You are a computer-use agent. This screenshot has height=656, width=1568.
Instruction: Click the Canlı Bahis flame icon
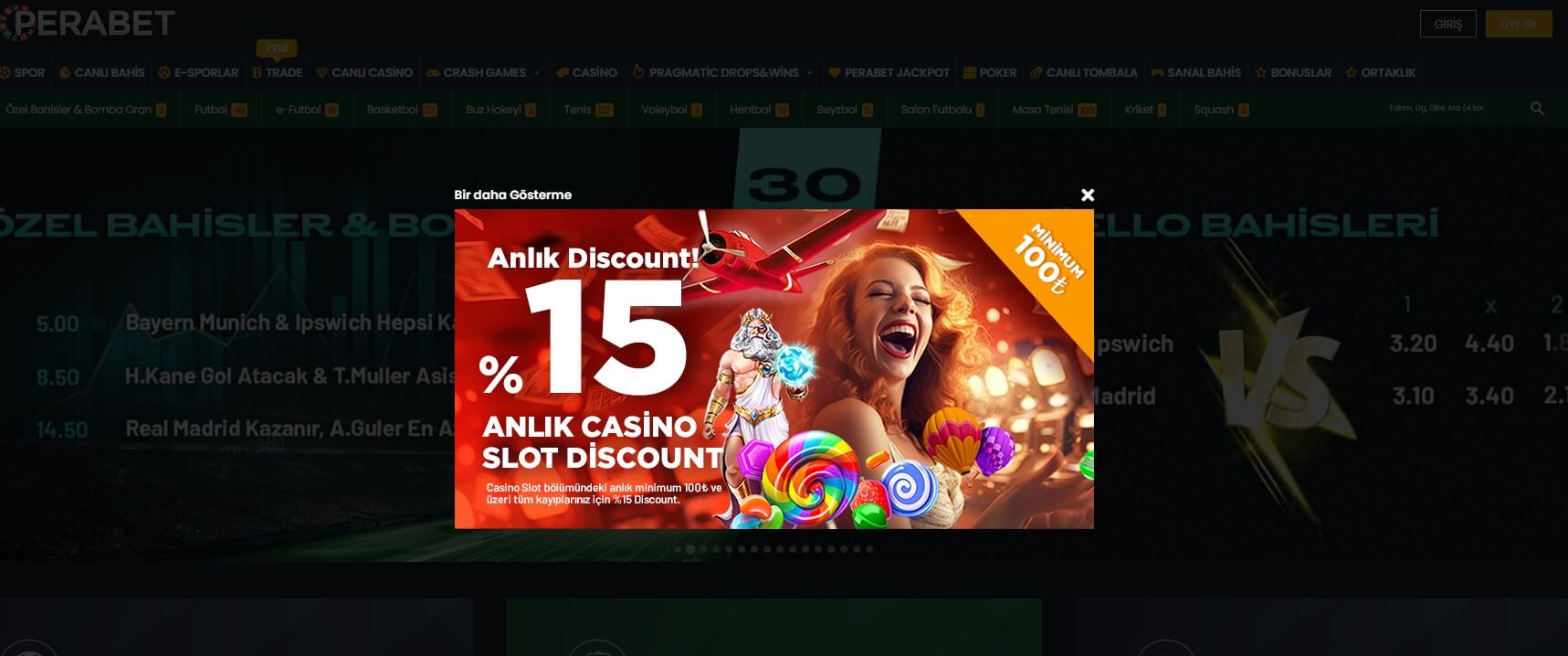(x=65, y=72)
